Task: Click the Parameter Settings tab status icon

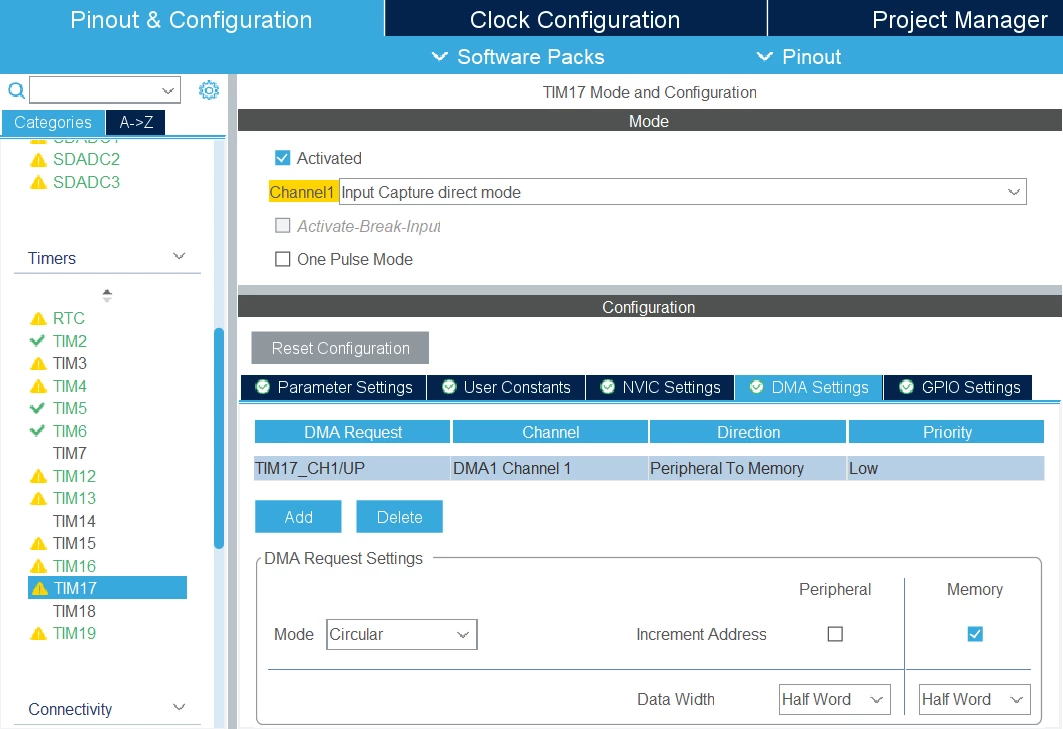Action: 262,387
